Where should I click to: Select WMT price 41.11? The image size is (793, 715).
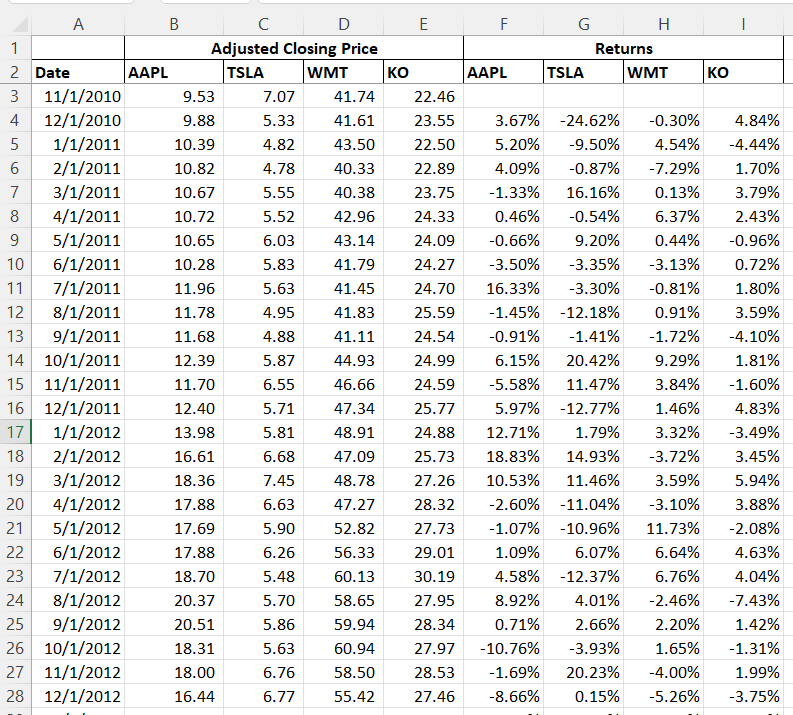pos(343,336)
